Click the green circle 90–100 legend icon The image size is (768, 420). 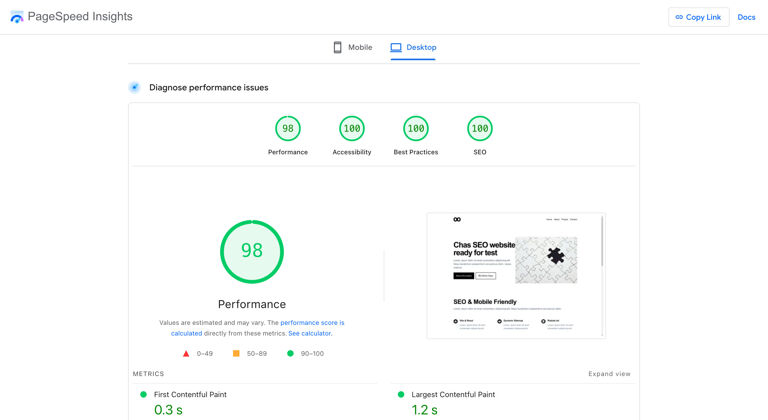[x=290, y=353]
